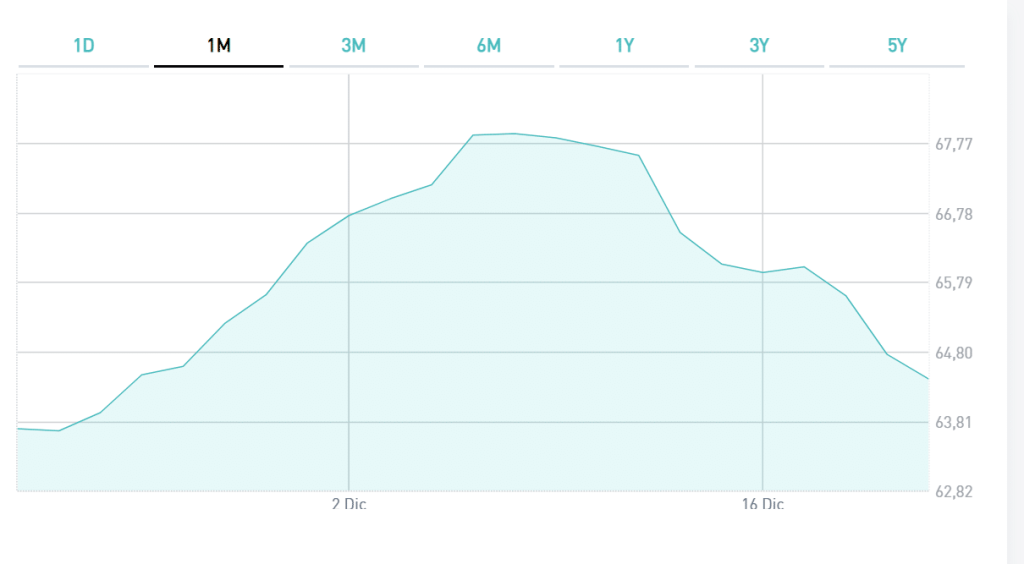The image size is (1024, 564).
Task: Click price line at the 2 Dic gridline
Action: coord(349,215)
